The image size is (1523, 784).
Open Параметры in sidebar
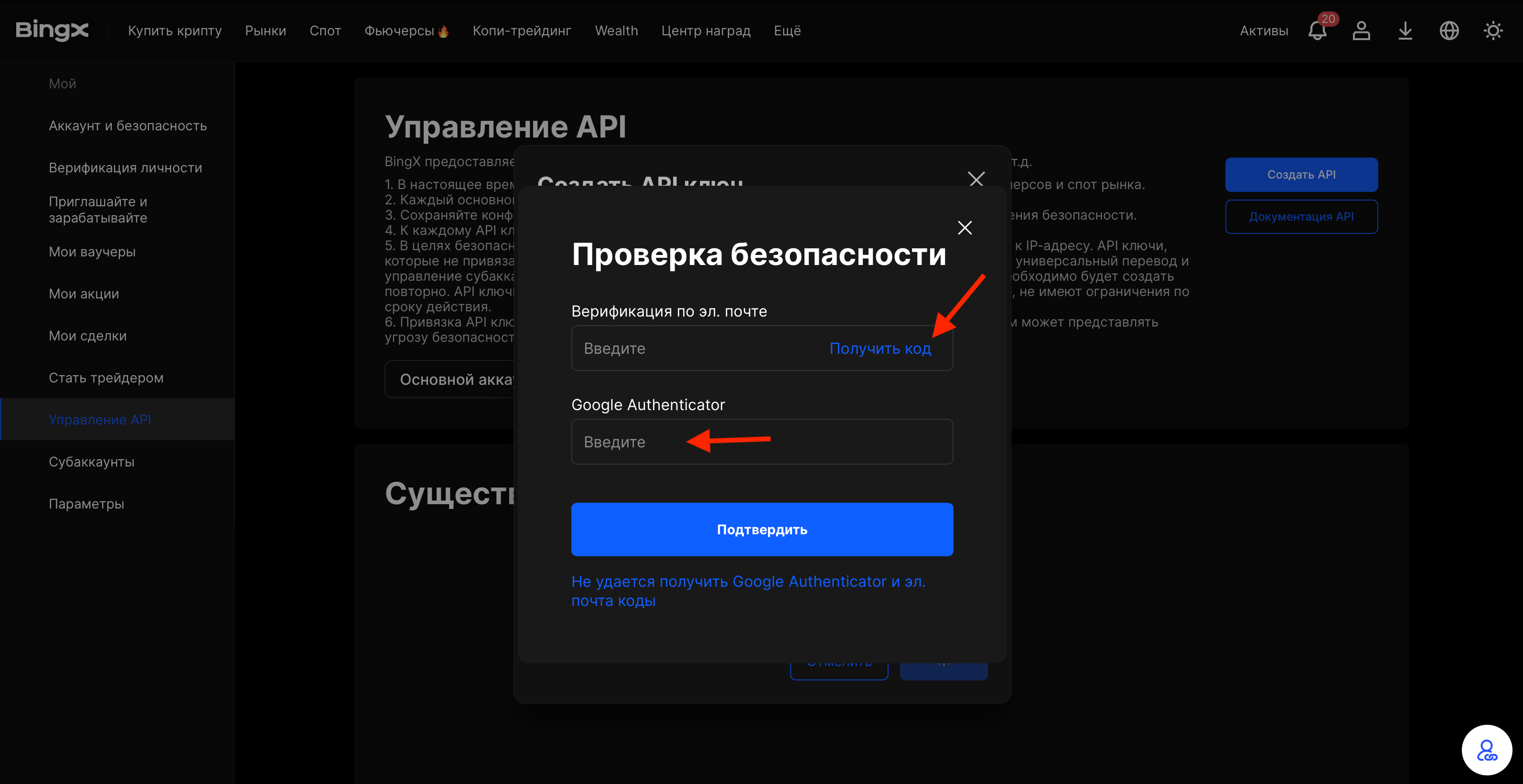tap(86, 503)
